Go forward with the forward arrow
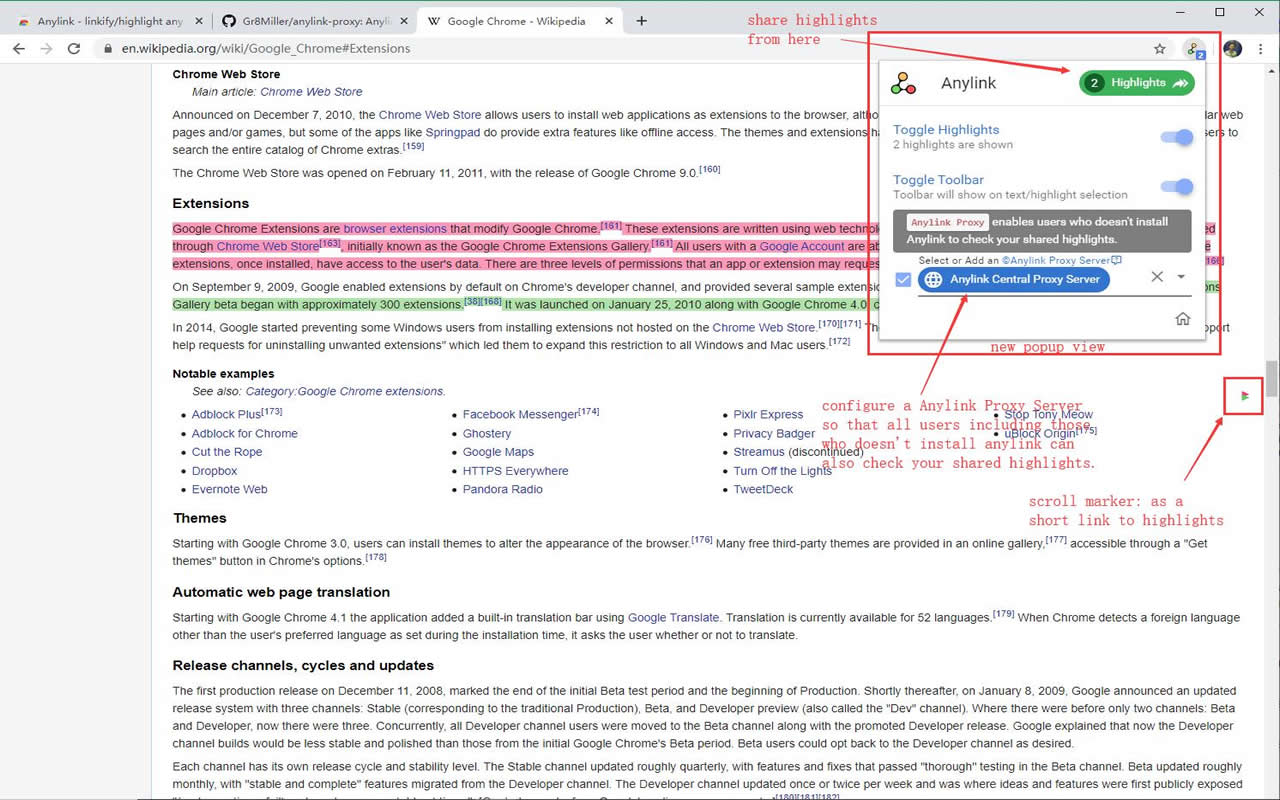This screenshot has width=1280, height=800. [x=46, y=48]
